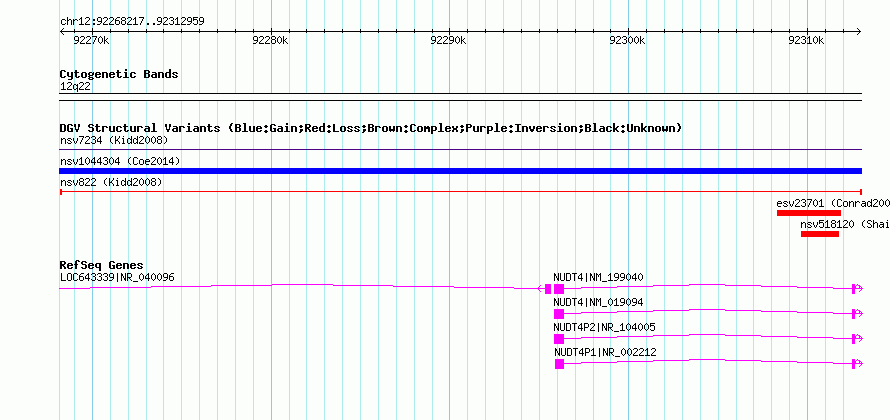Click the 92310k ruler tick label
Viewport: 890px width, 420px height.
click(806, 40)
